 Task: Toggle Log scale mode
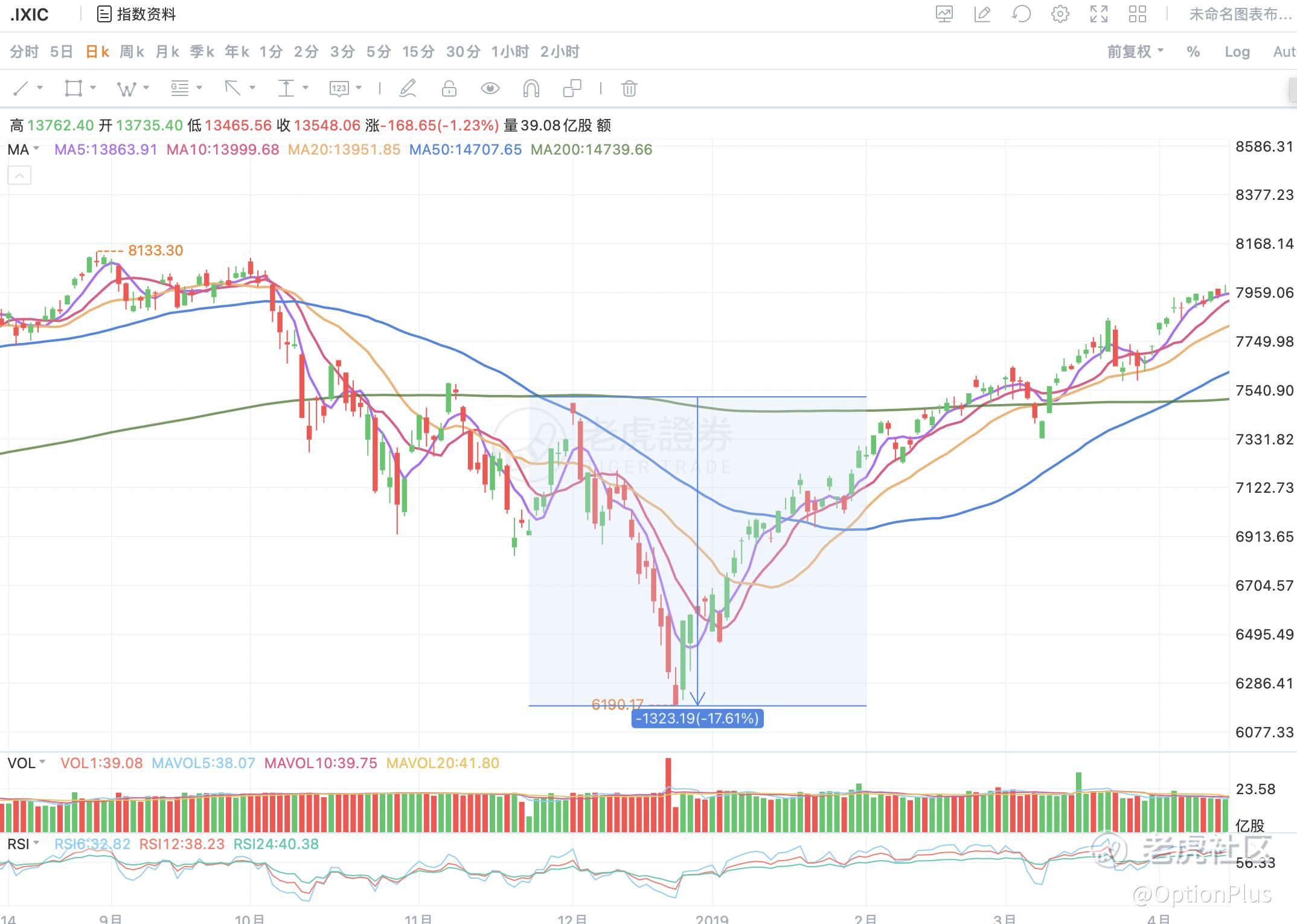(x=1237, y=52)
